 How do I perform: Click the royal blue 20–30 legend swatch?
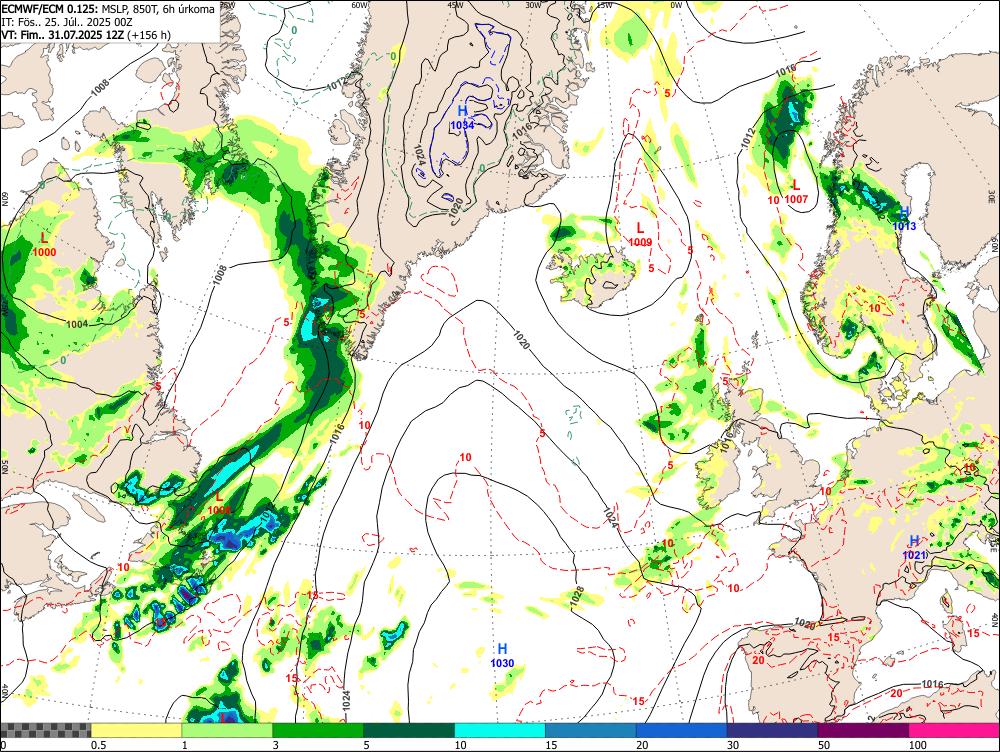click(682, 730)
